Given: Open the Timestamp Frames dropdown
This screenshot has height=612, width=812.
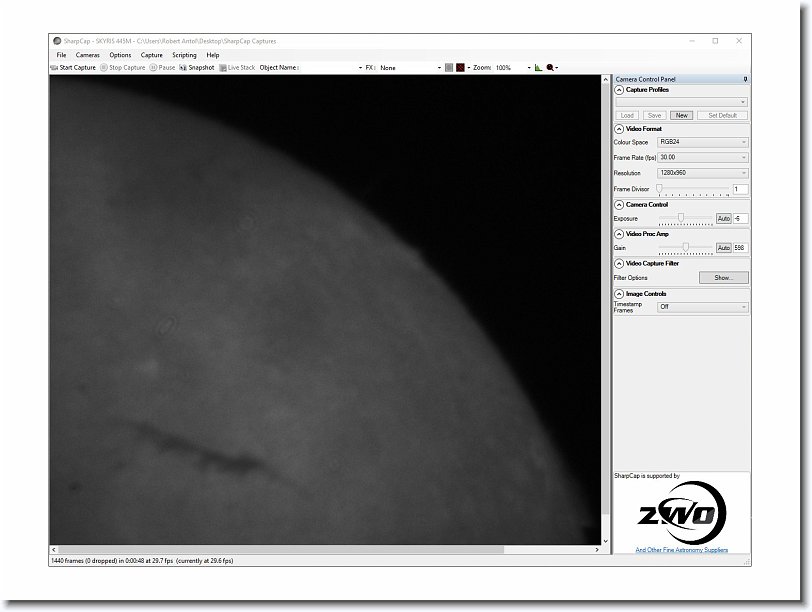Looking at the screenshot, I should (702, 307).
